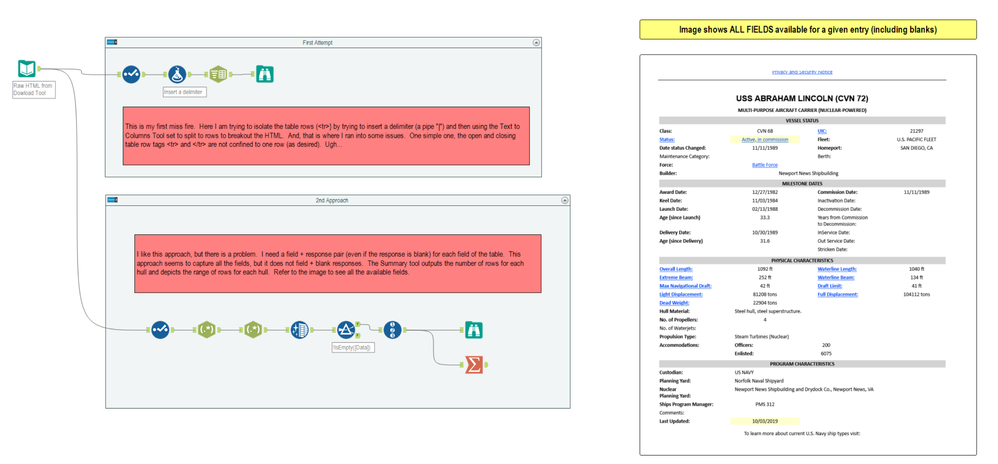
Task: Click the Filter tool's True output anchor
Action: 358,323
